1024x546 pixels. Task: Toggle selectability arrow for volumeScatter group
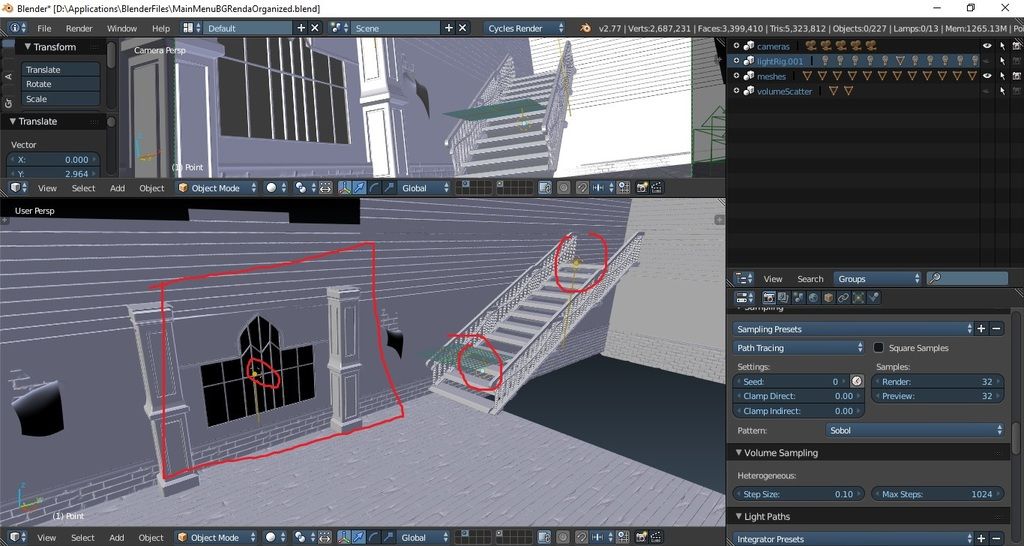coord(1002,91)
